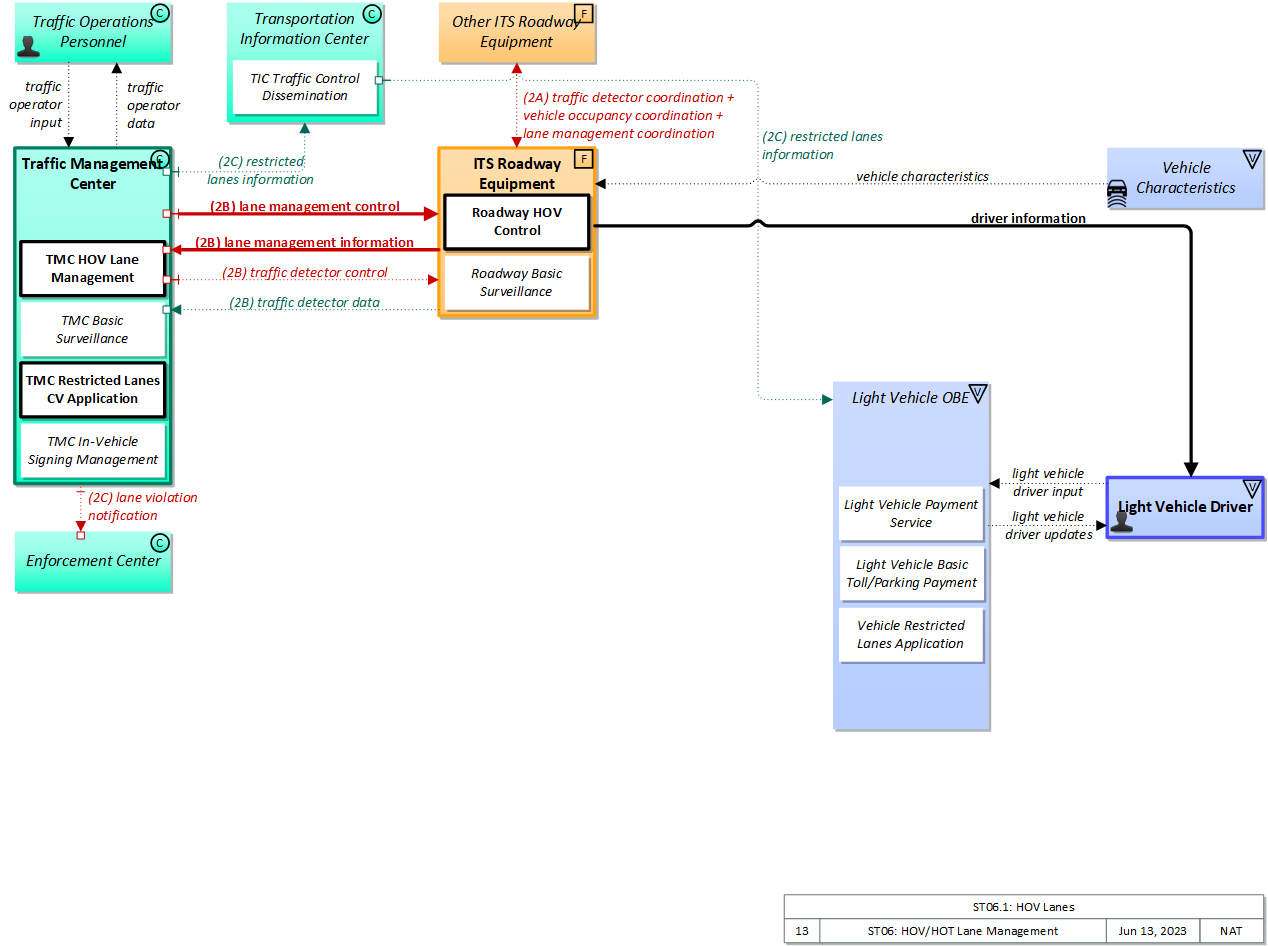Click the car icon in Vehicle Characteristics
Screen dimensions: 1268x946
click(x=1117, y=192)
